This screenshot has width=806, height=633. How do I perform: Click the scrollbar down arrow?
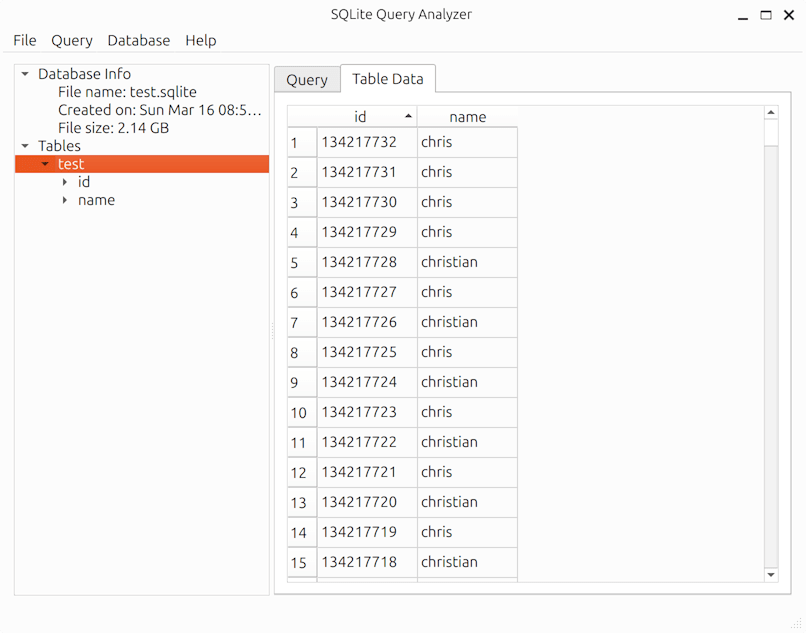point(771,575)
